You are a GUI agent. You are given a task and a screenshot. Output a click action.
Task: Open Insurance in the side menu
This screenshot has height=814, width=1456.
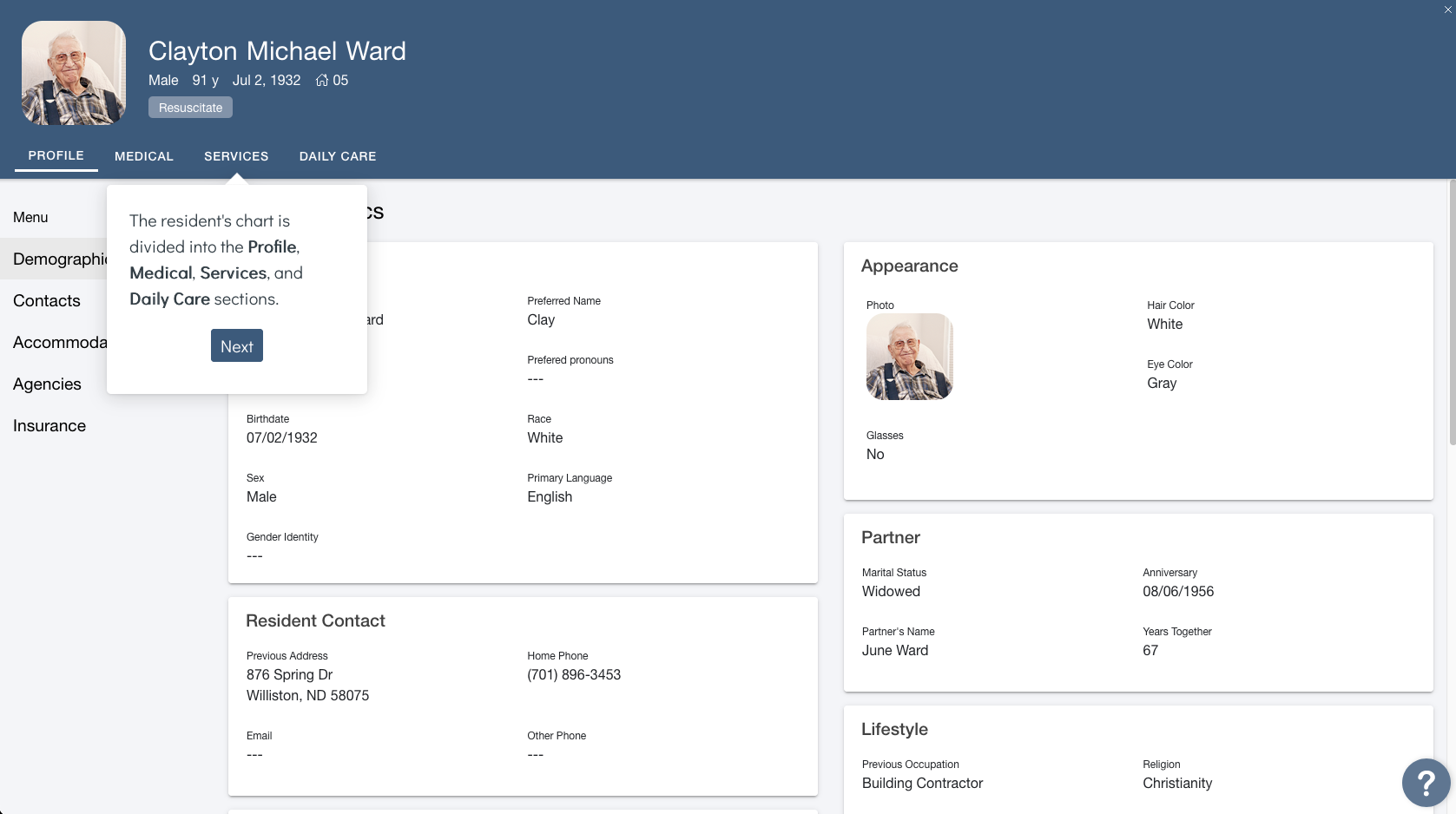(49, 426)
